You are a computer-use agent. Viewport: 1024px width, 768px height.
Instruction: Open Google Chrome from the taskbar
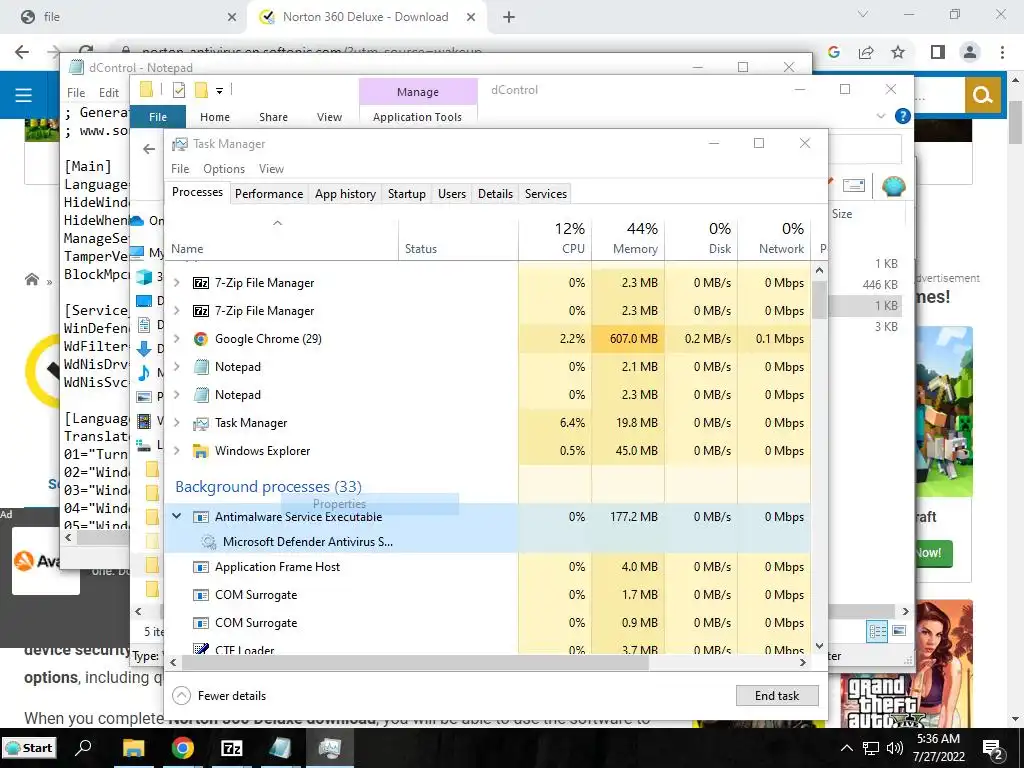coord(183,748)
